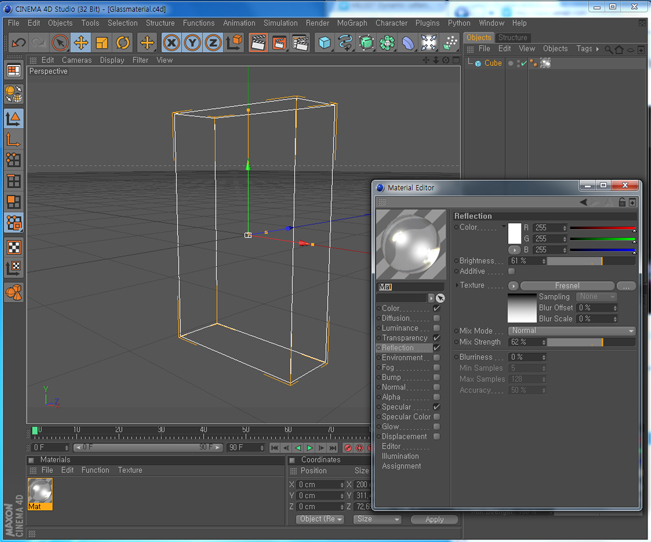Switch to Object Axis mode
The image size is (651, 542).
(14, 140)
